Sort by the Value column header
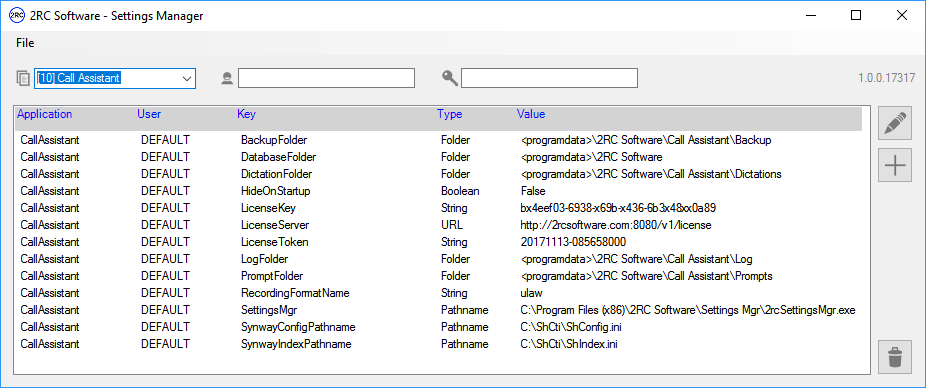Viewport: 926px width, 388px height. click(x=531, y=114)
